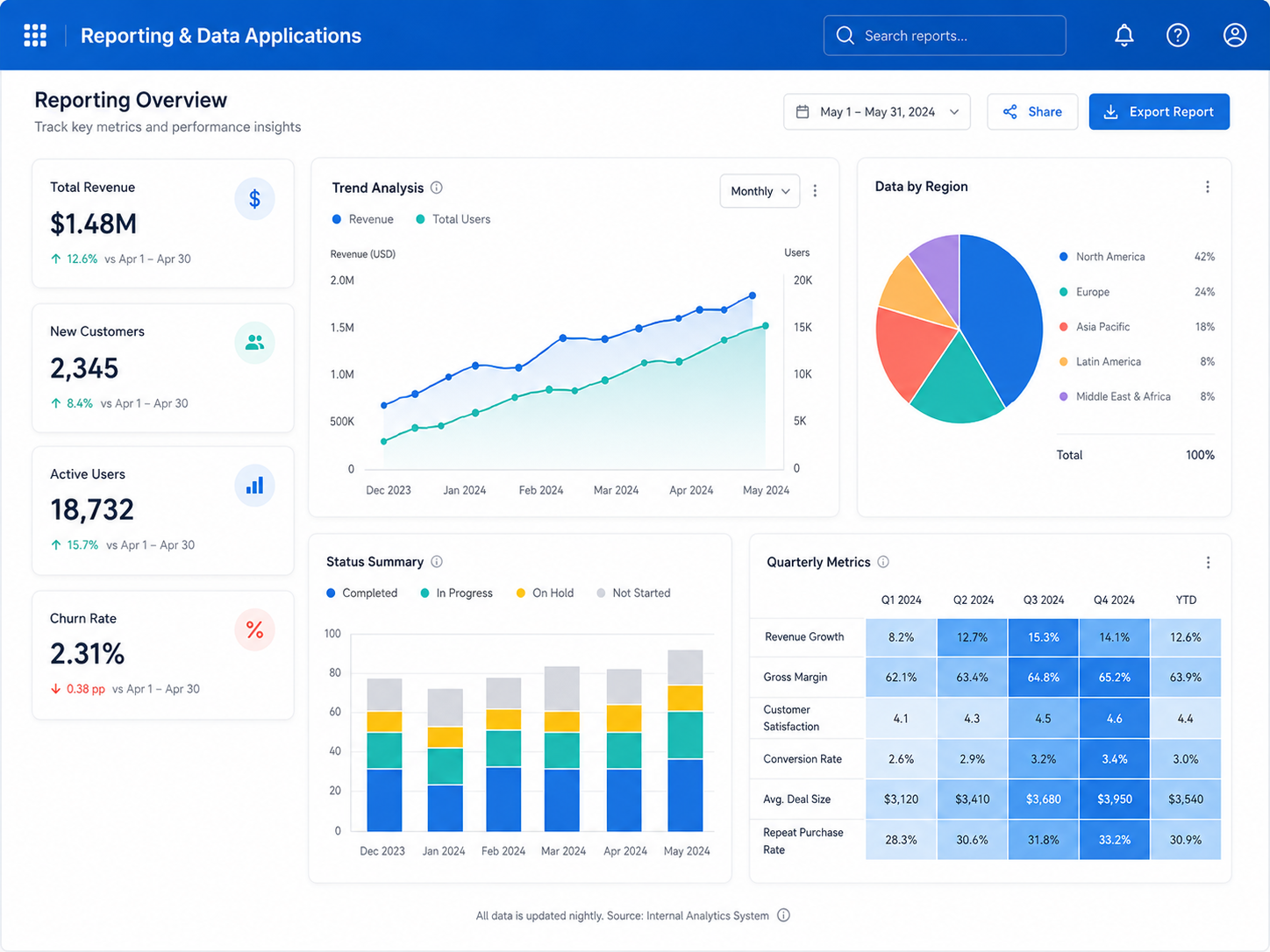Screen dimensions: 1270x952
Task: Click the share icon in Share button
Action: (x=1010, y=112)
